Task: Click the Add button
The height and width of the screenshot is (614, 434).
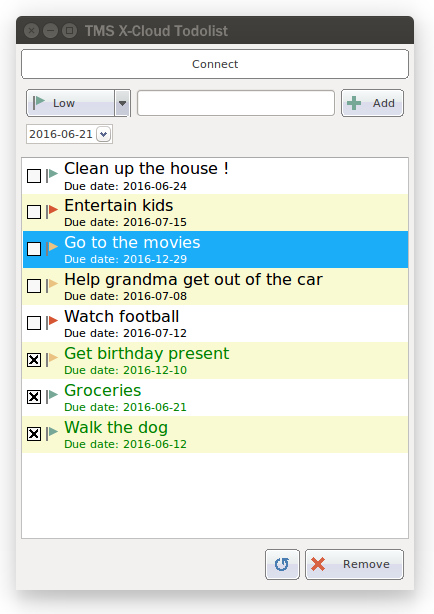Action: [x=372, y=103]
